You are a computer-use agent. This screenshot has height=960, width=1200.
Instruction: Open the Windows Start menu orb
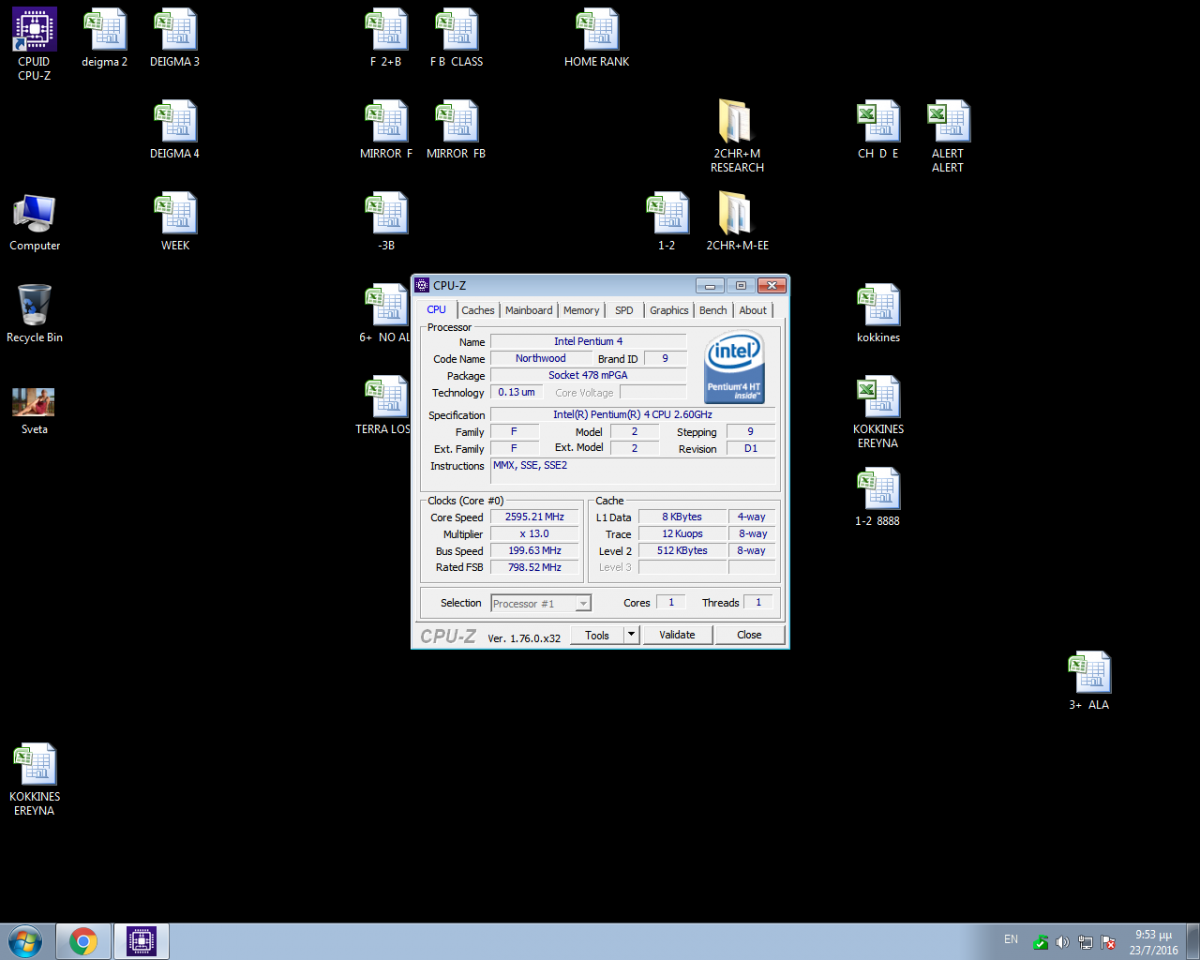click(x=24, y=941)
